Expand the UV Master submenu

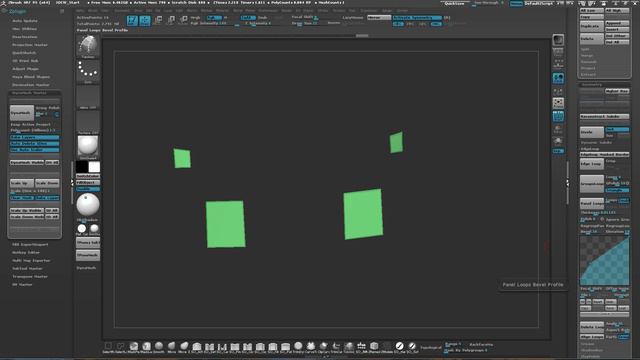[x=22, y=284]
